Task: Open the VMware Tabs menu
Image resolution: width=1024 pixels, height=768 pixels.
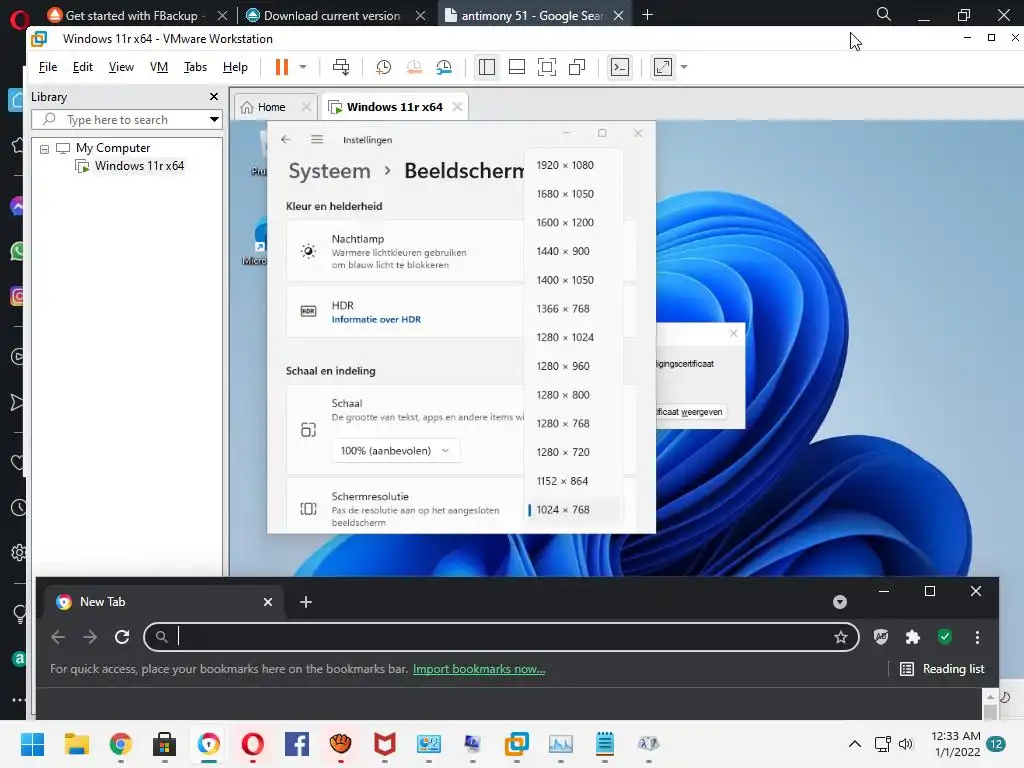Action: click(195, 67)
